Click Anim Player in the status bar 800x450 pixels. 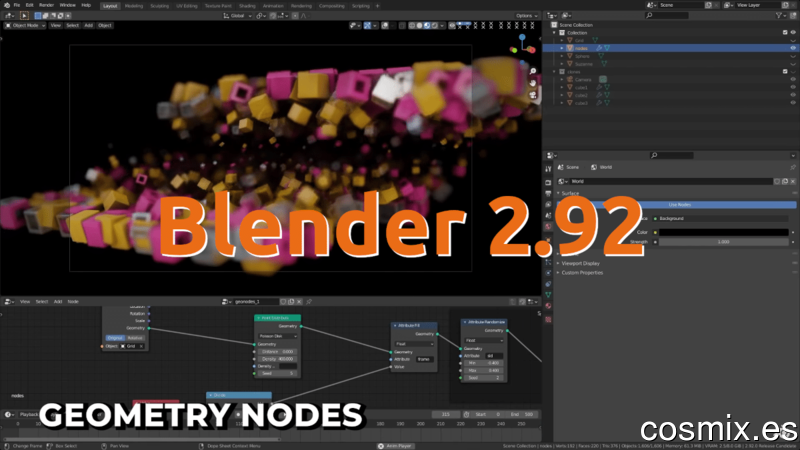point(394,446)
